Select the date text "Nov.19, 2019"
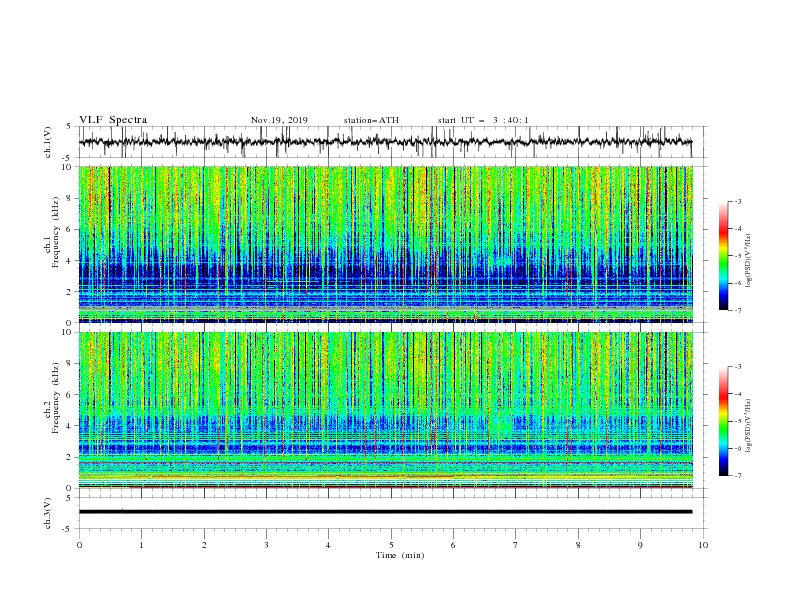This screenshot has width=792, height=612. coord(279,120)
